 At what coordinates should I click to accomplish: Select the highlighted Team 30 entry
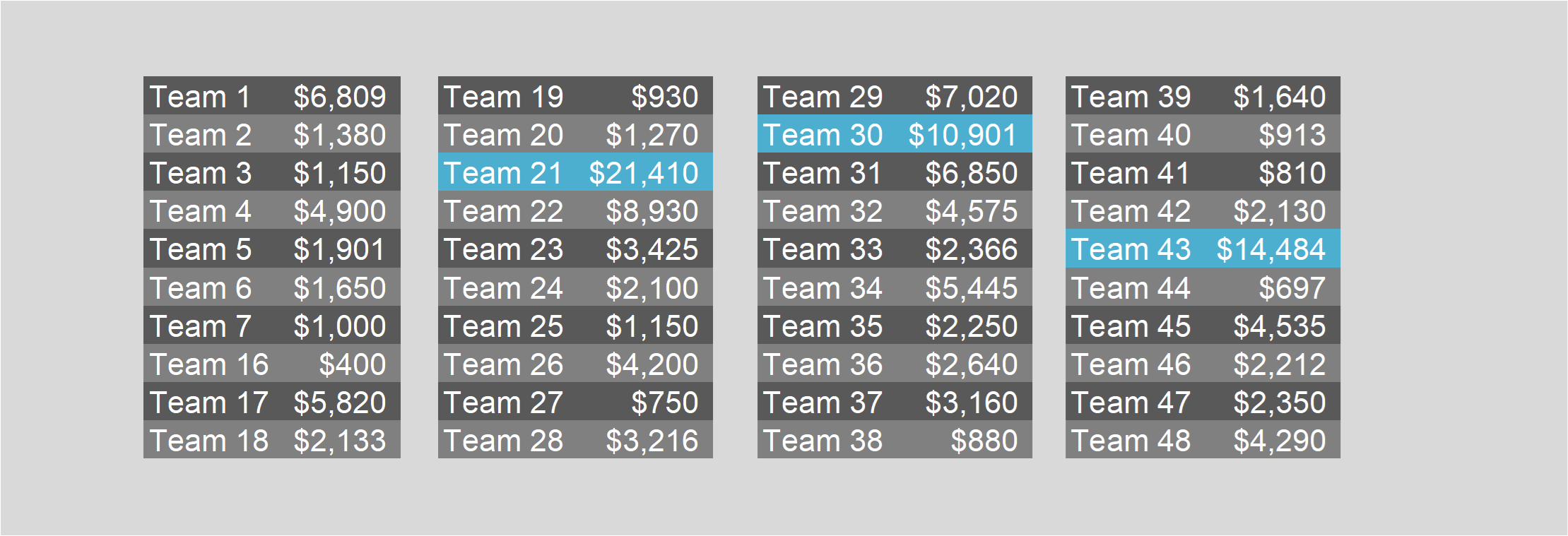point(895,133)
